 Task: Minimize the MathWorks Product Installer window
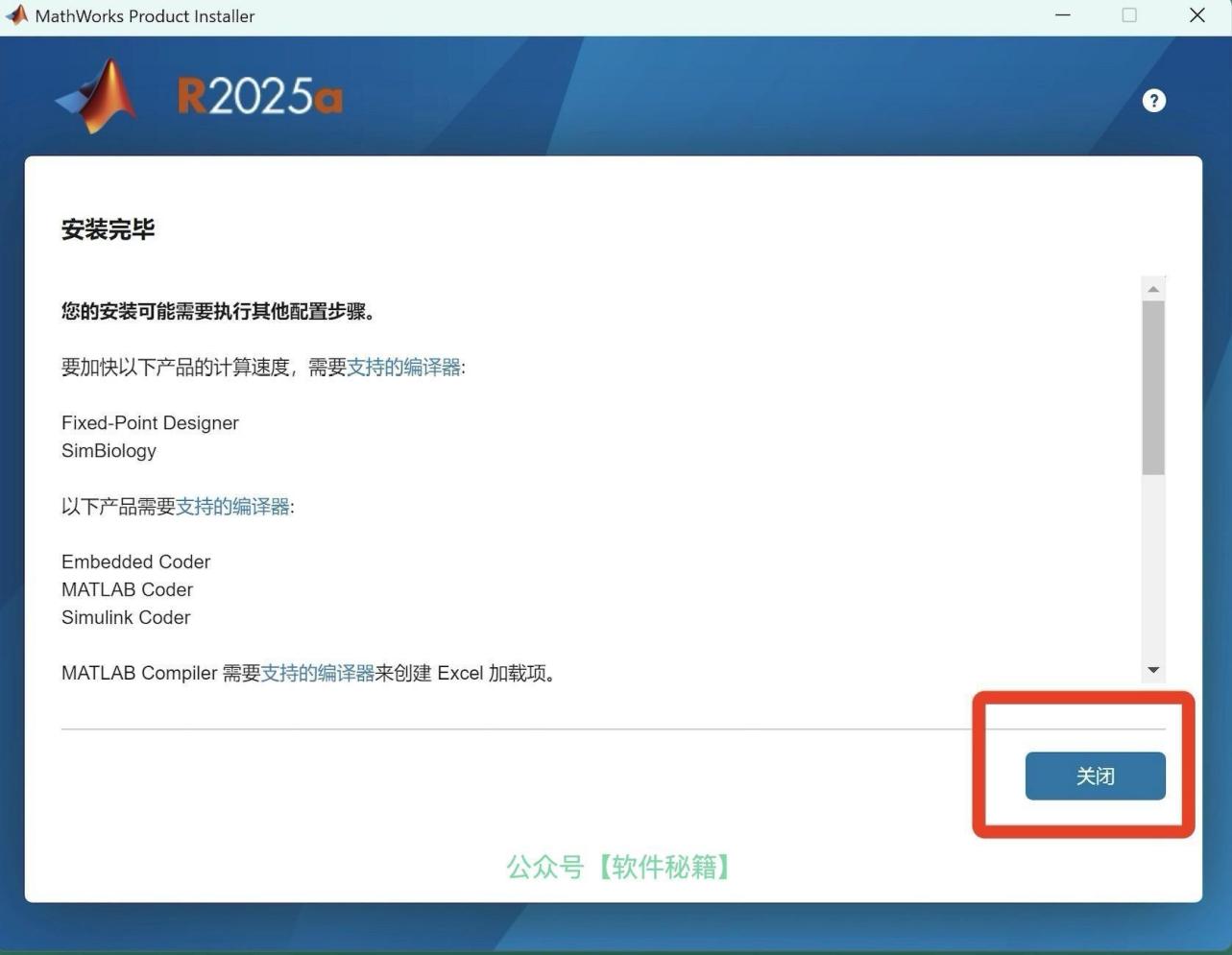1062,15
